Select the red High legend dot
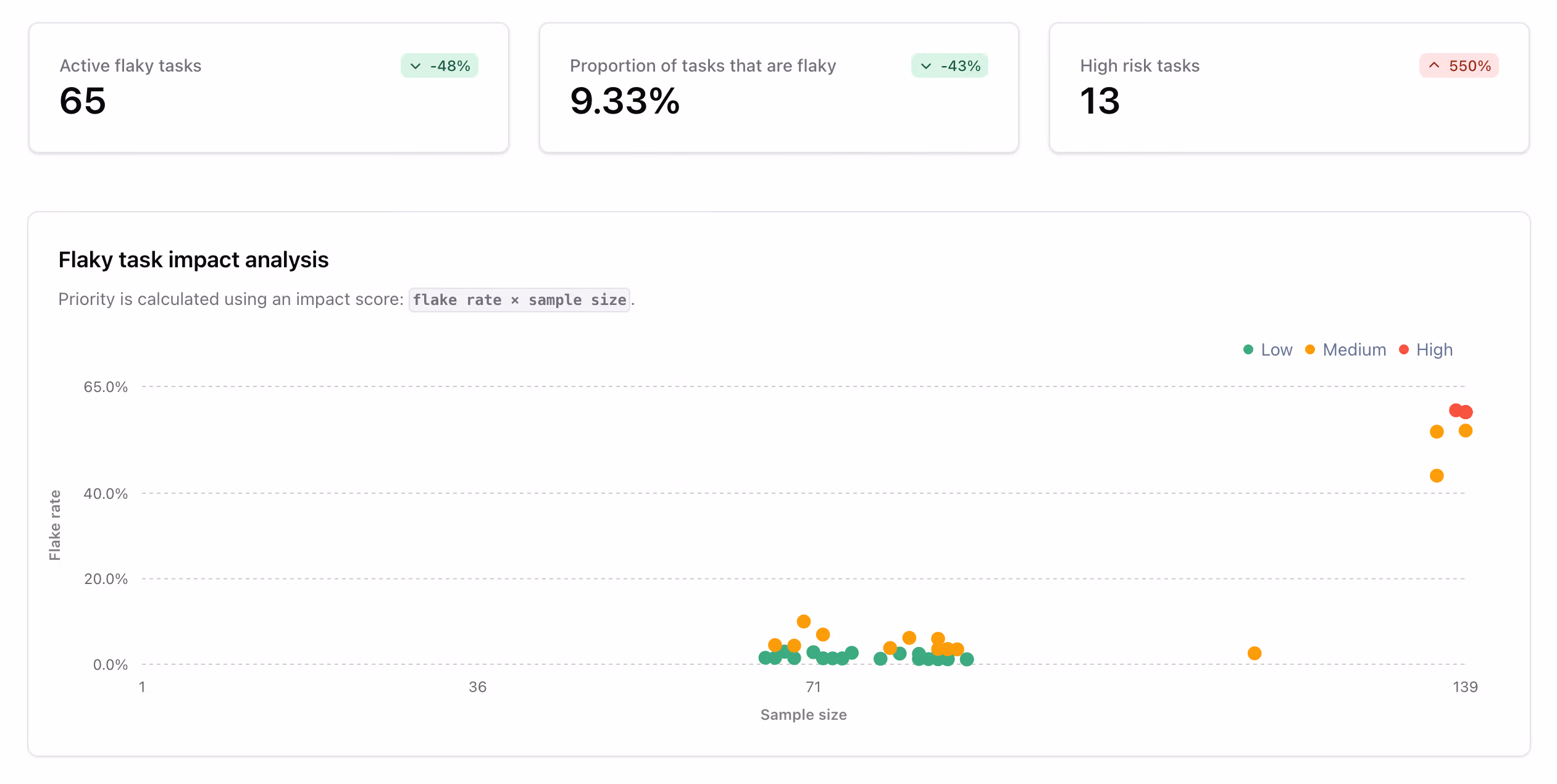1557x784 pixels. pyautogui.click(x=1404, y=349)
